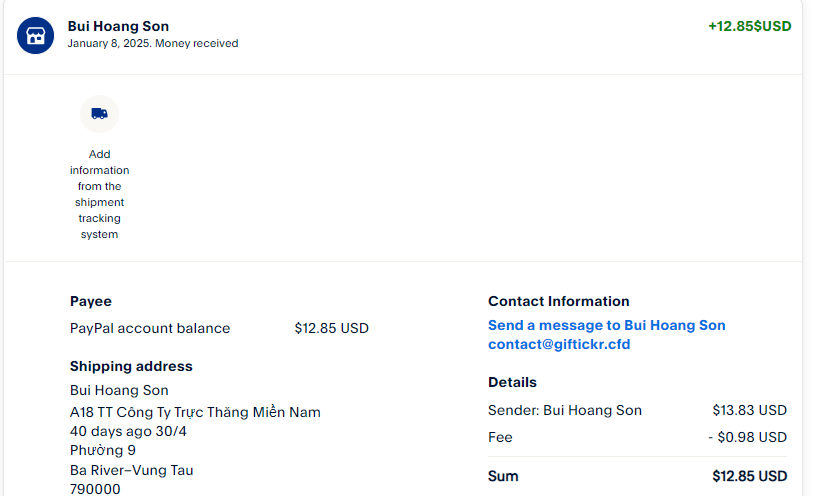Click the Contact Information heading
The height and width of the screenshot is (496, 832).
click(558, 301)
